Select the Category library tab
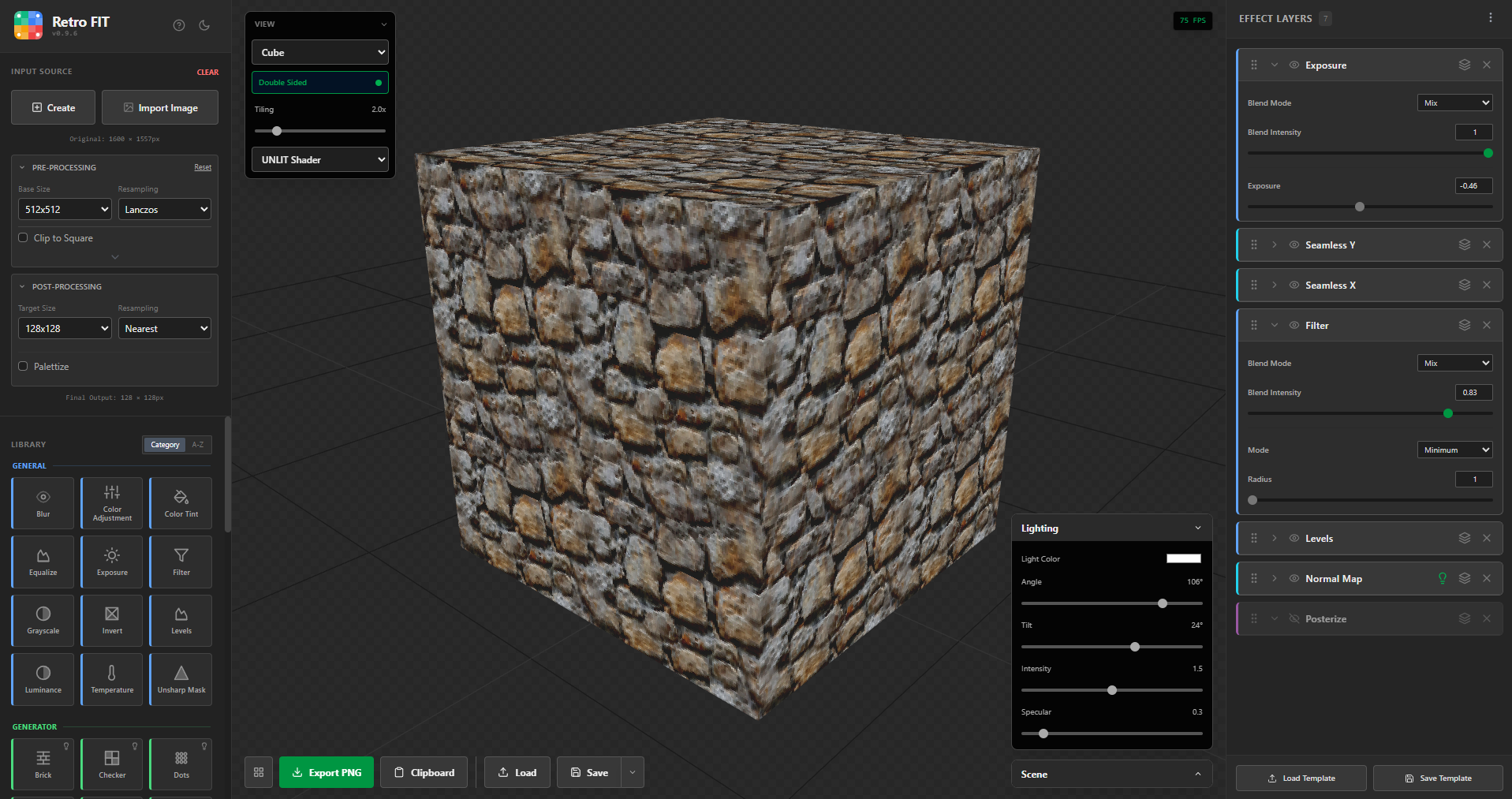 [165, 445]
